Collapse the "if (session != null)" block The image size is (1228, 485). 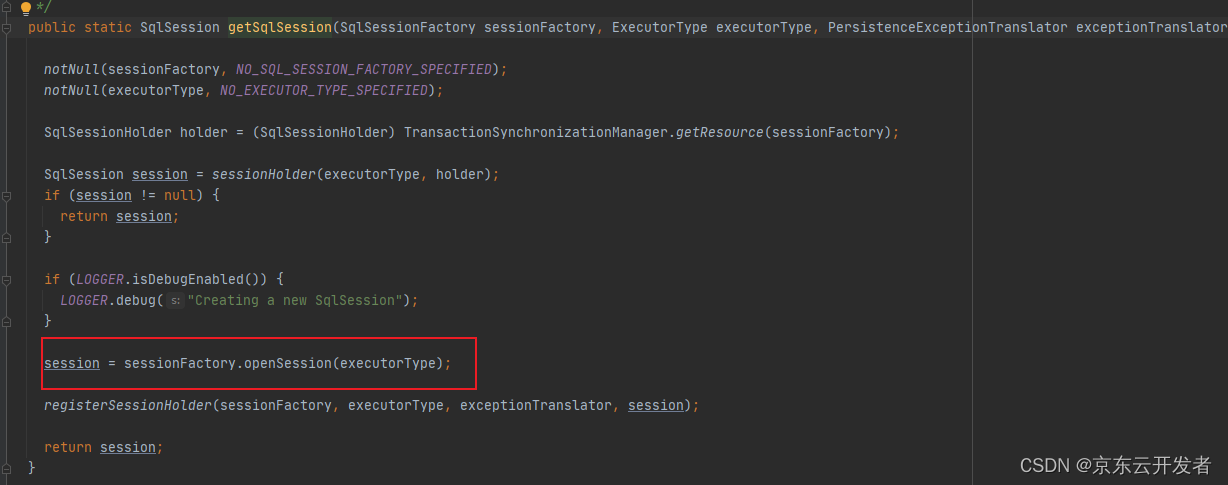pyautogui.click(x=7, y=195)
